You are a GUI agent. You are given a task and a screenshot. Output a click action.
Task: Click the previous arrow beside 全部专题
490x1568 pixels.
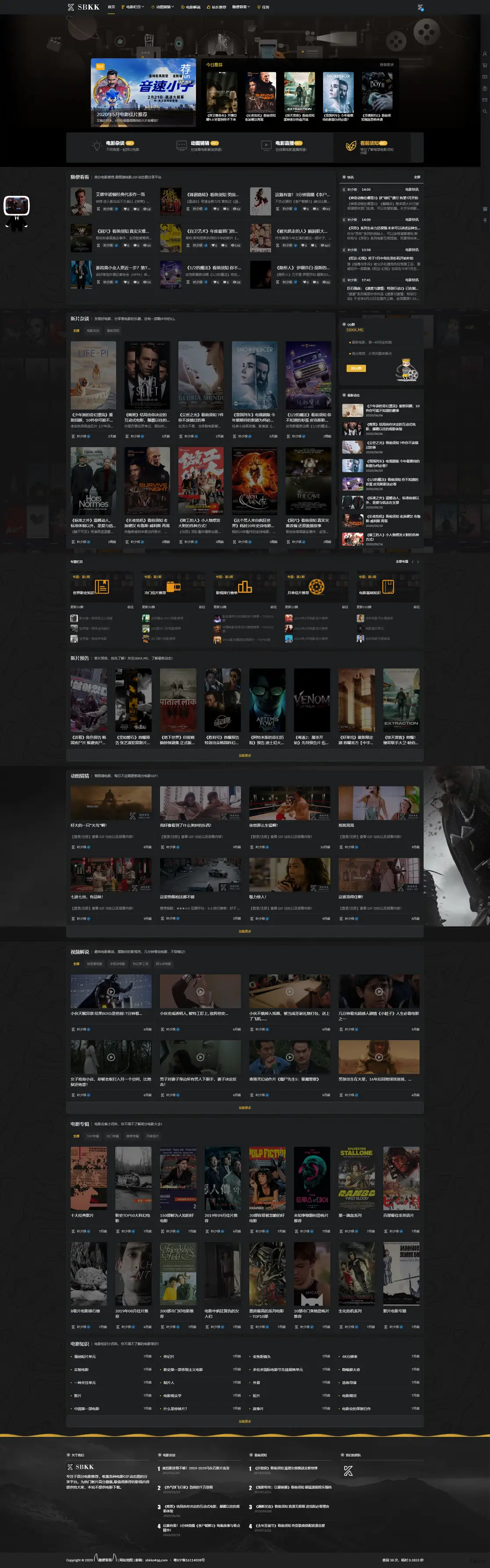pos(413,562)
